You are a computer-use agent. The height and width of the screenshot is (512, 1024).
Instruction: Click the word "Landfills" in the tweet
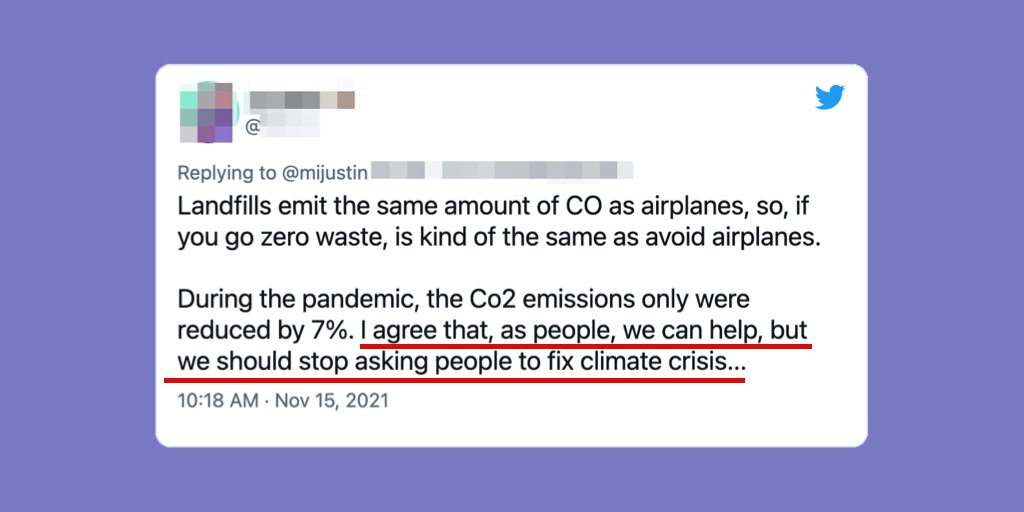pos(222,208)
